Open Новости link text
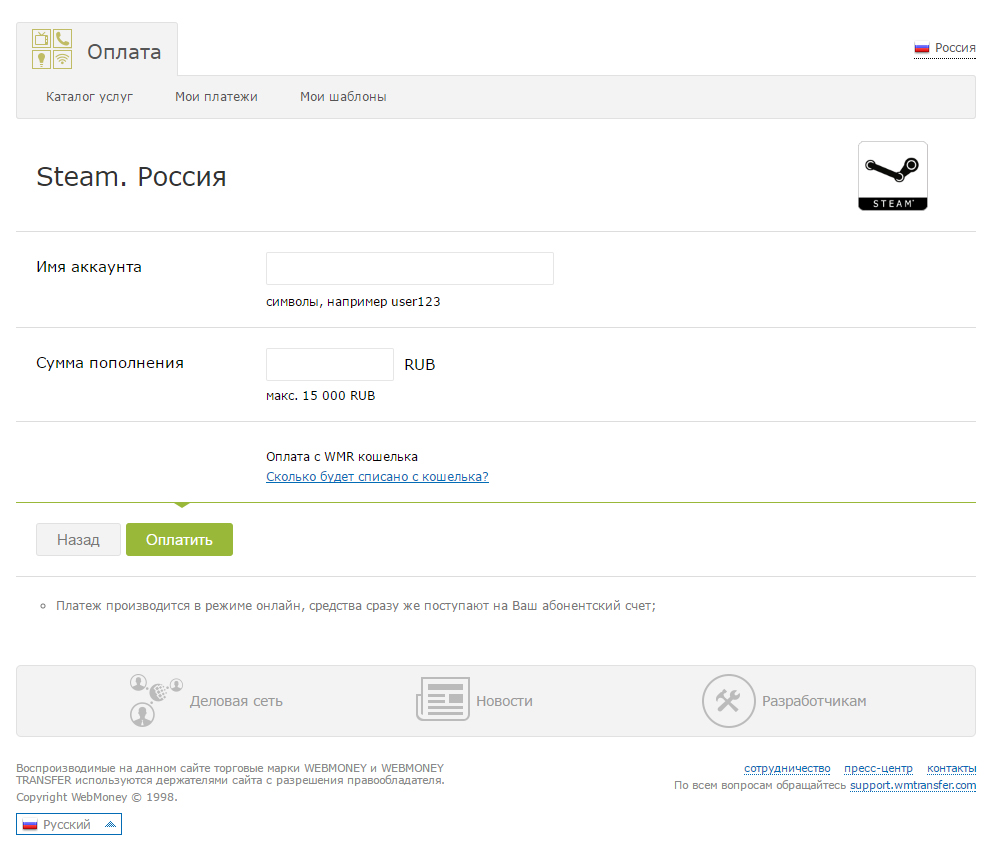 (x=504, y=701)
